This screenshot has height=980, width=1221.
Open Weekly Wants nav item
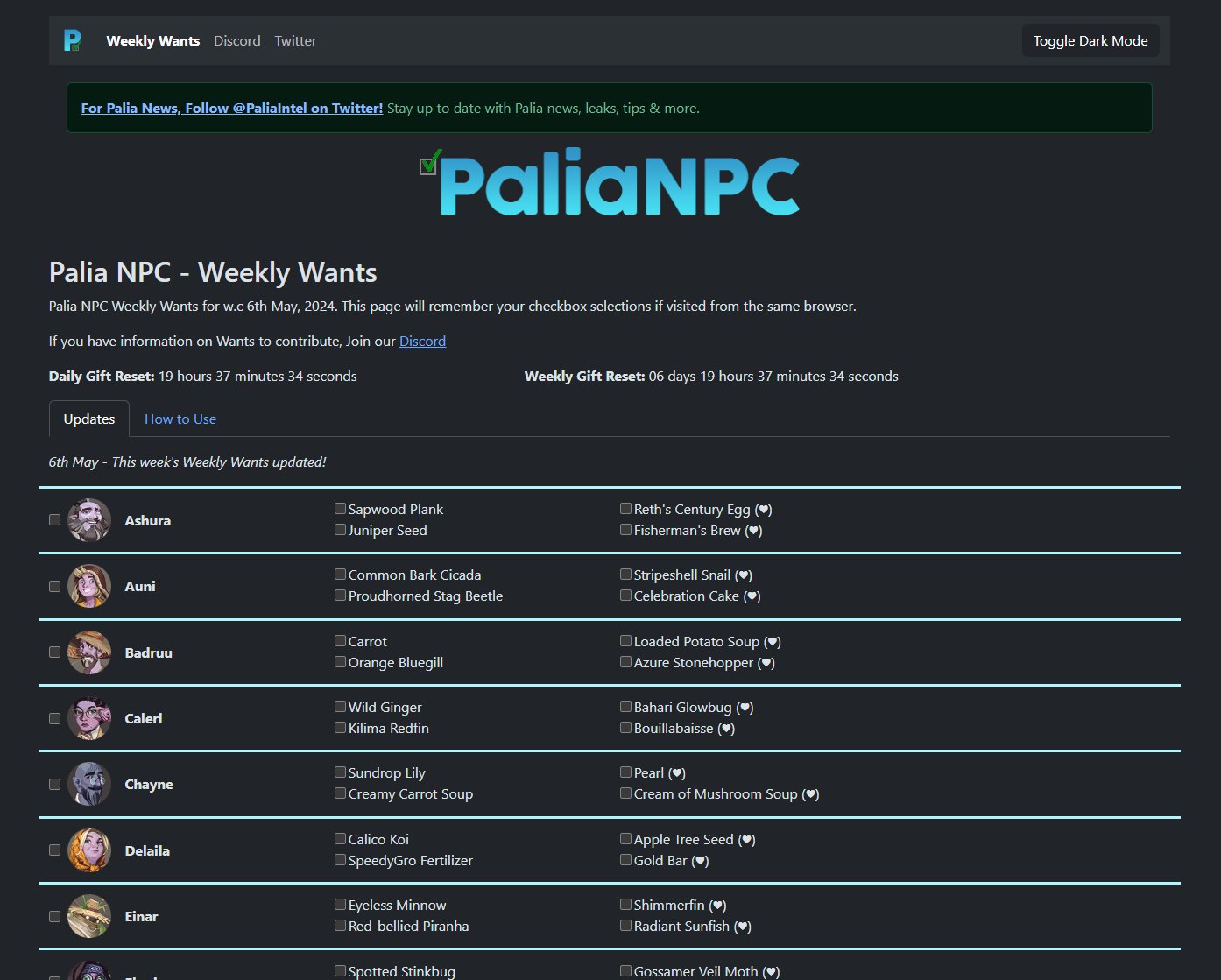coord(153,40)
